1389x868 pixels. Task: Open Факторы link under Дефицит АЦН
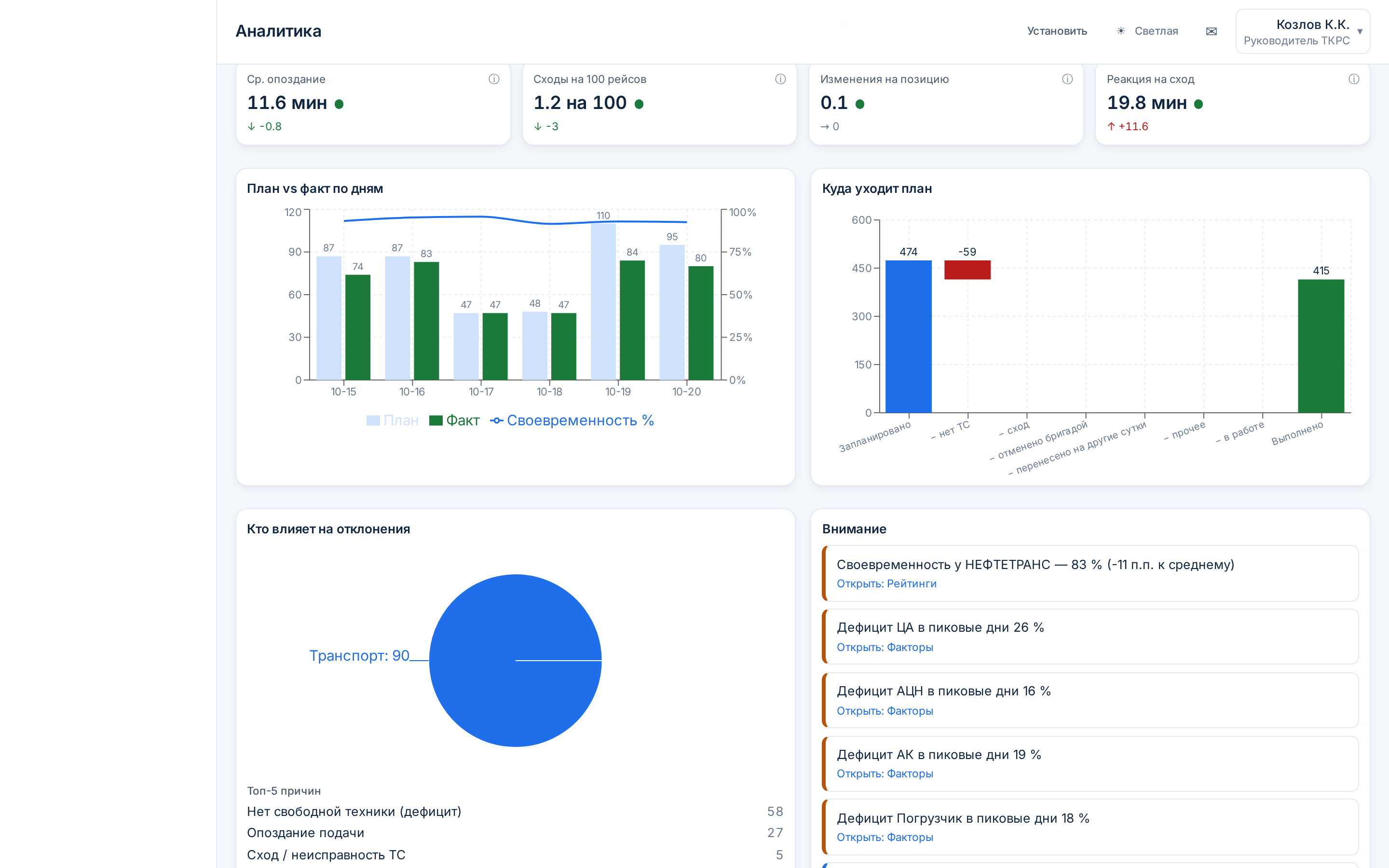pos(885,711)
